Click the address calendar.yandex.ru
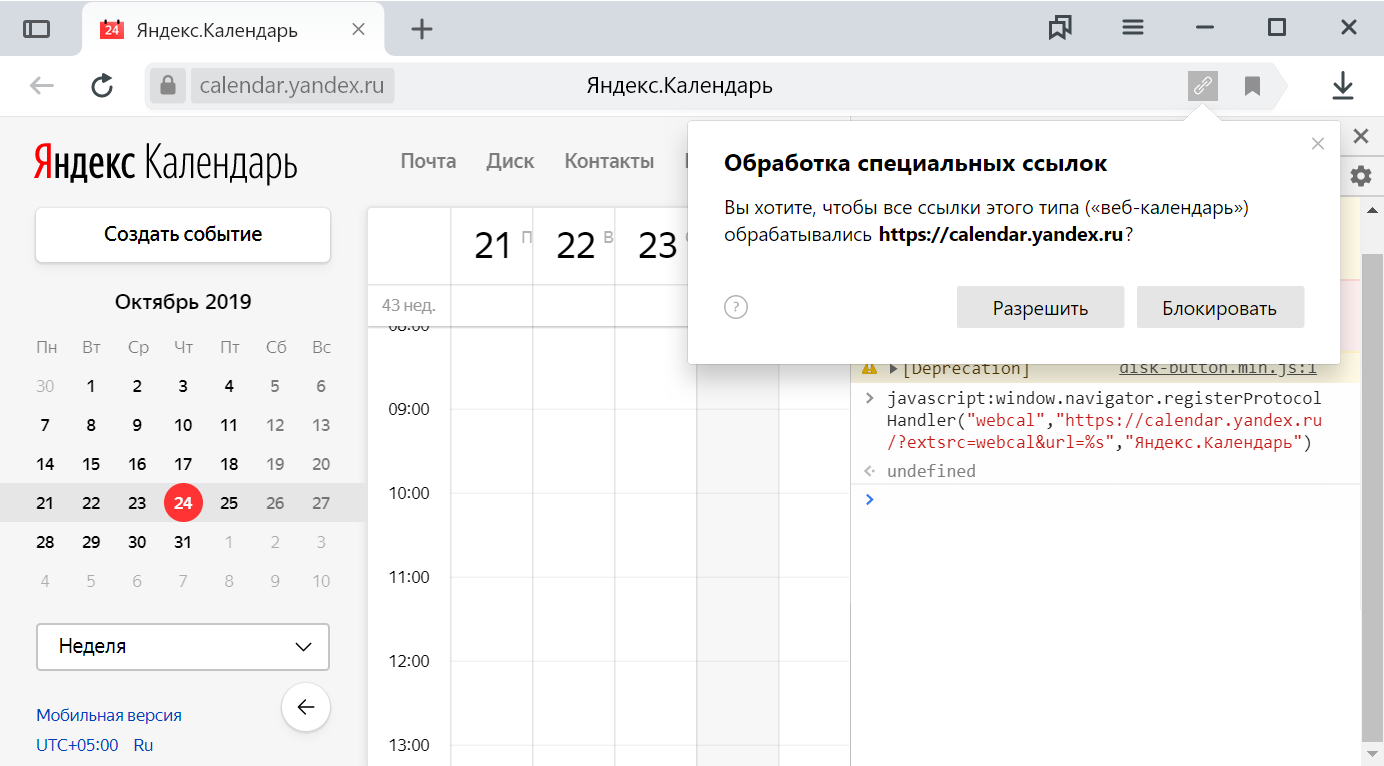Screen dimensions: 1384x766 coord(292,86)
